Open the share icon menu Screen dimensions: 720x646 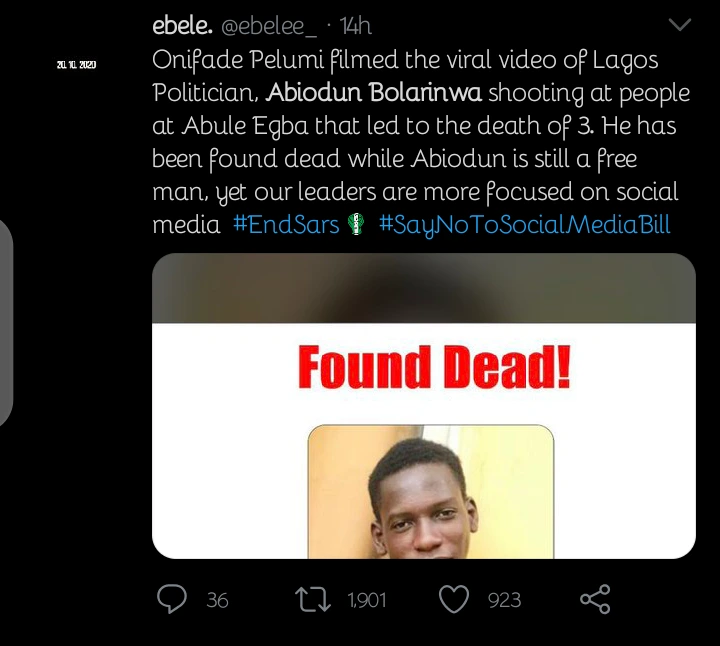click(595, 599)
